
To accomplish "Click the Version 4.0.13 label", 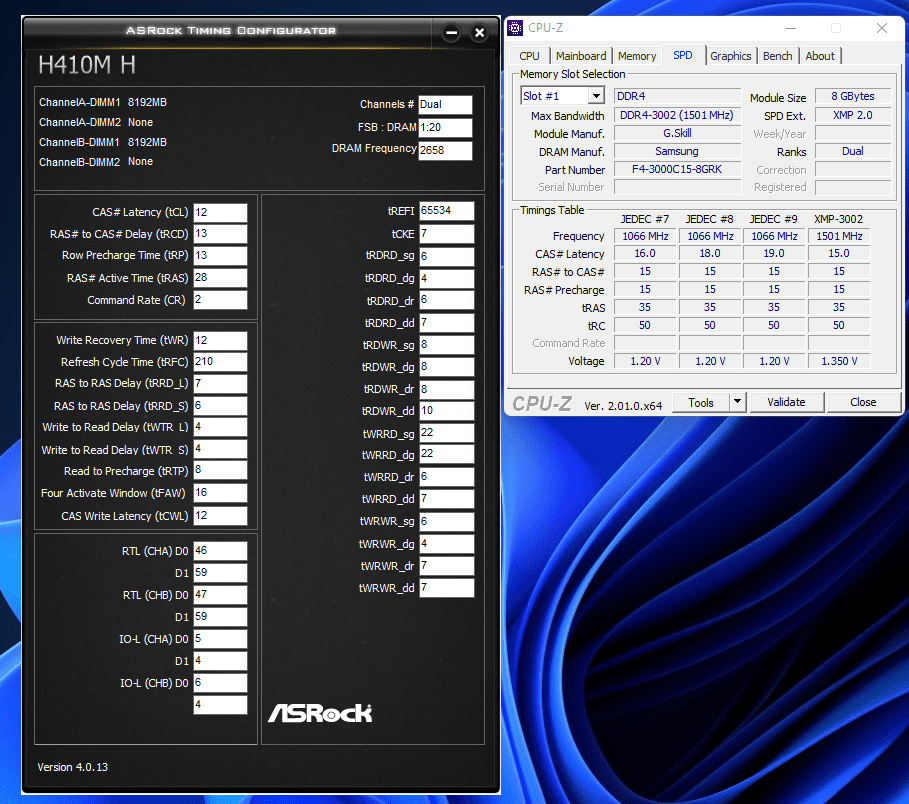I will tap(72, 767).
